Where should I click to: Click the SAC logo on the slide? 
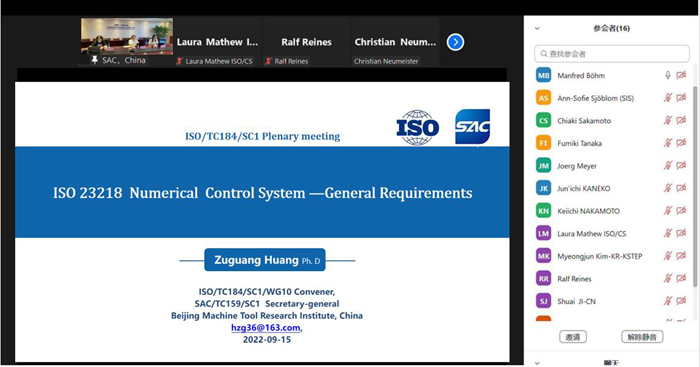pyautogui.click(x=472, y=127)
